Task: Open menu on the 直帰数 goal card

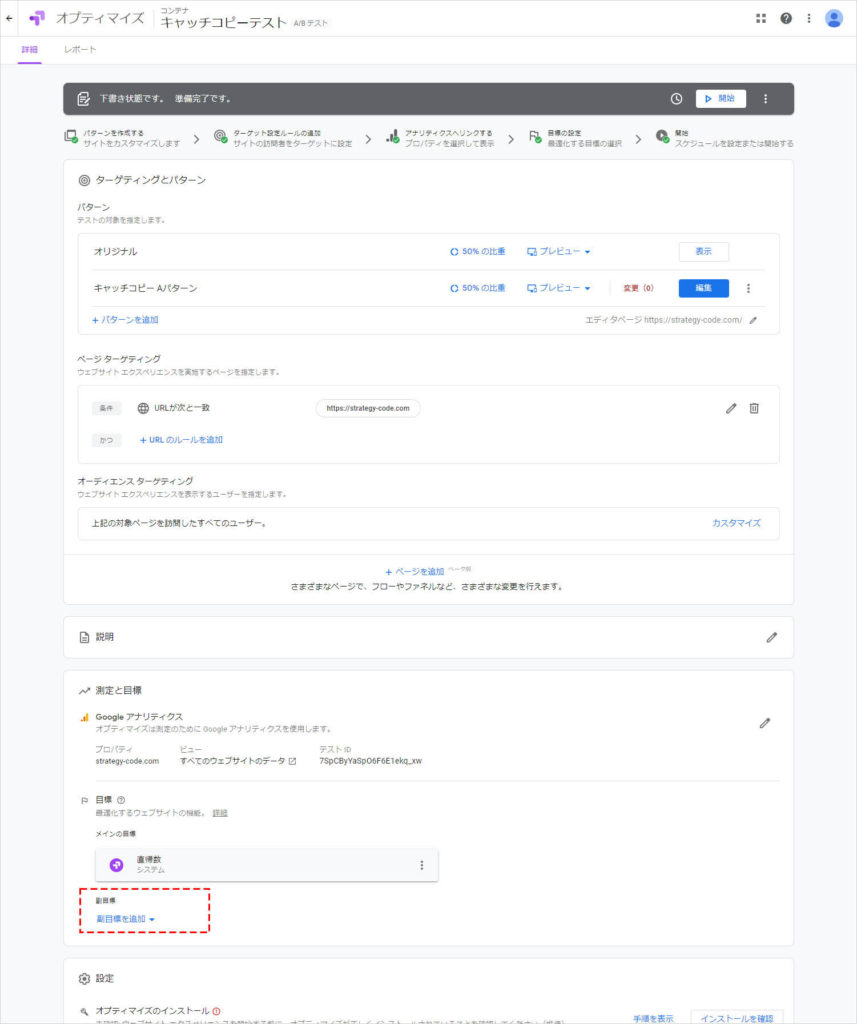Action: pos(421,865)
